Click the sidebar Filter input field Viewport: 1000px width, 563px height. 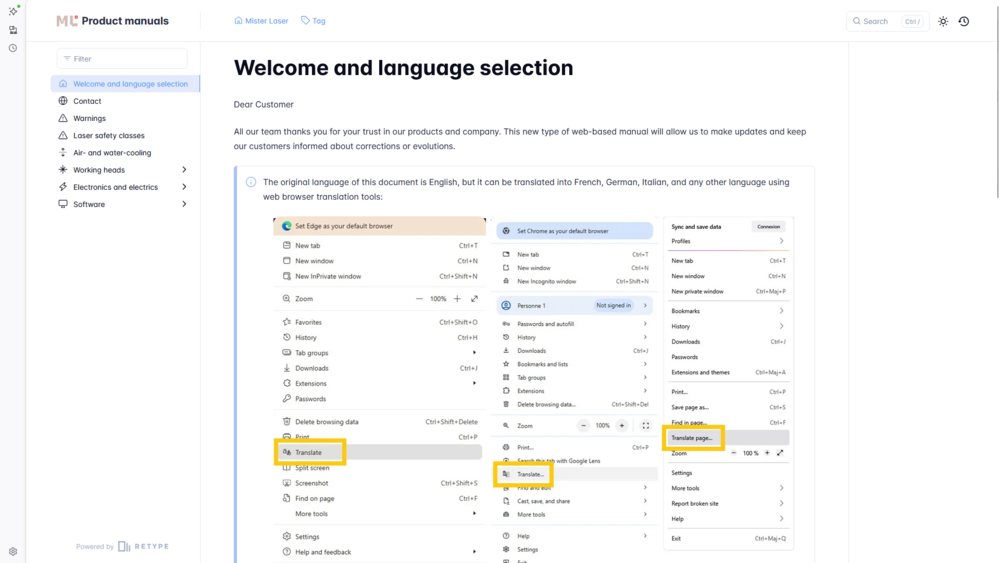122,59
